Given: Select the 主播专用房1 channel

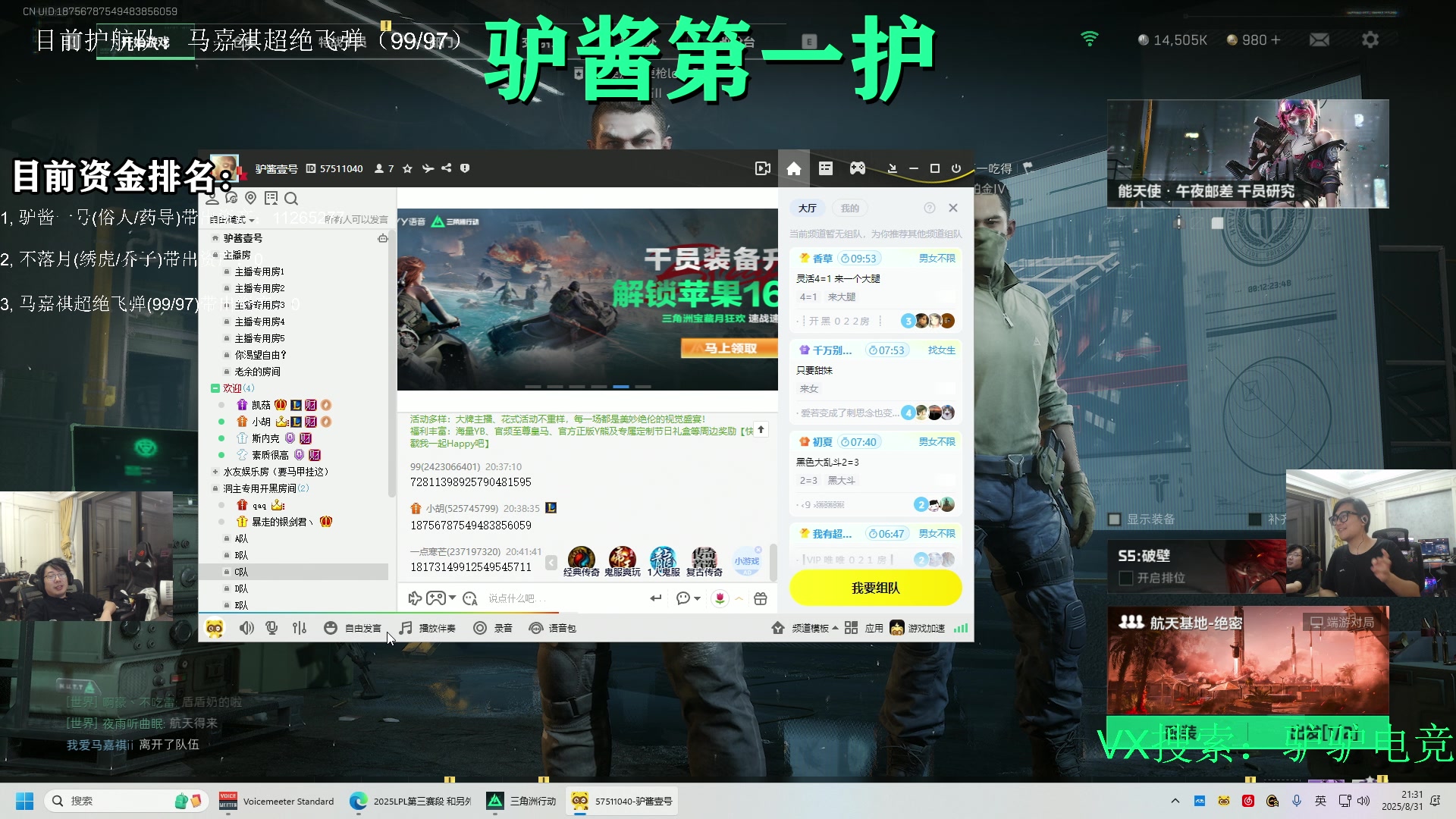Looking at the screenshot, I should 259,271.
